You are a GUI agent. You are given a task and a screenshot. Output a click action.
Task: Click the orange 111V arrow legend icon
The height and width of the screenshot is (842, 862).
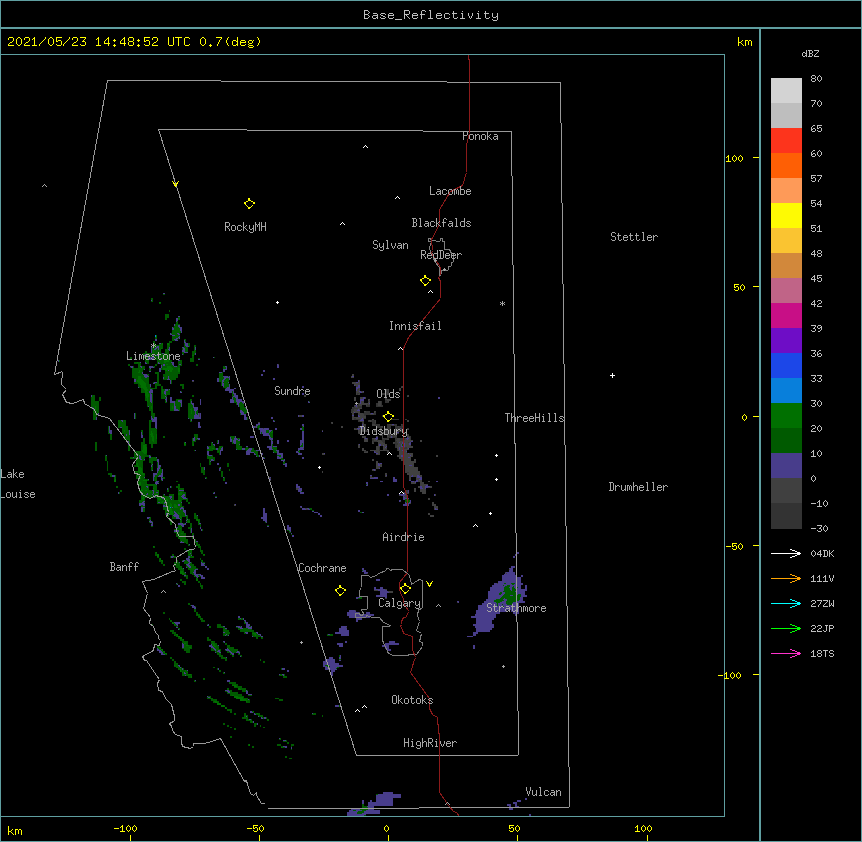(x=786, y=578)
